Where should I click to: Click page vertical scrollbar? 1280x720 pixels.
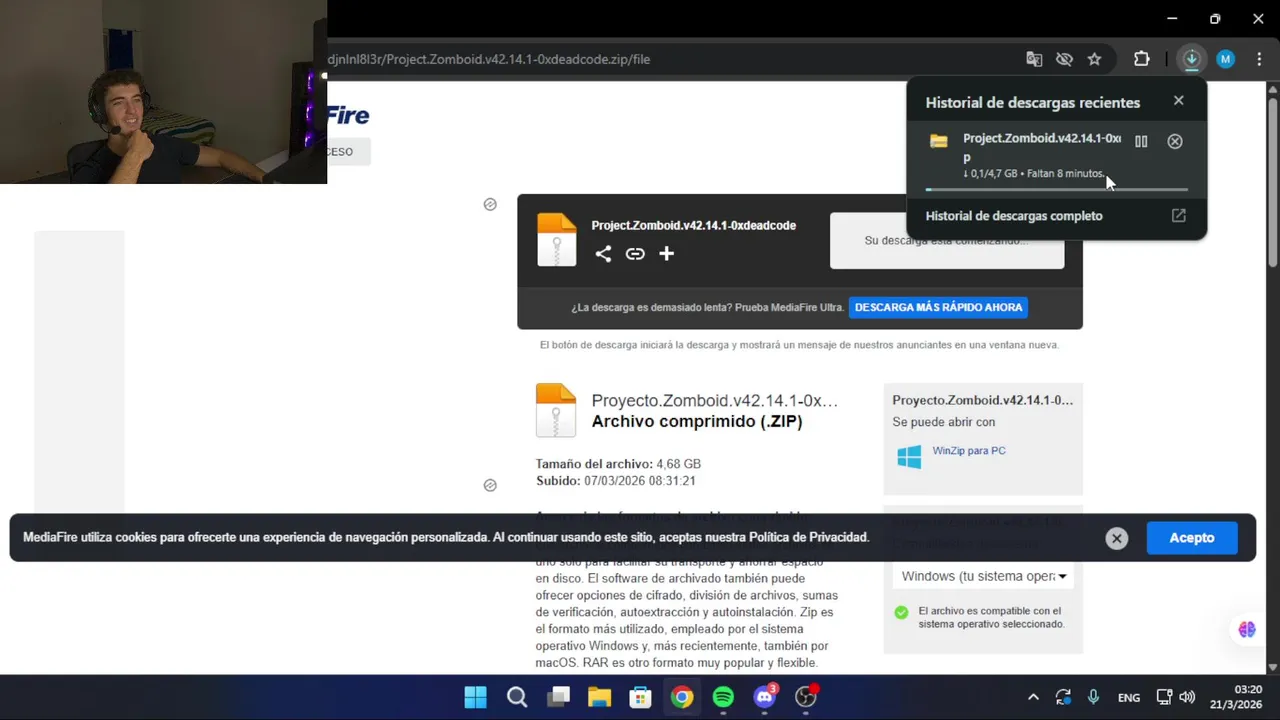tap(1272, 182)
